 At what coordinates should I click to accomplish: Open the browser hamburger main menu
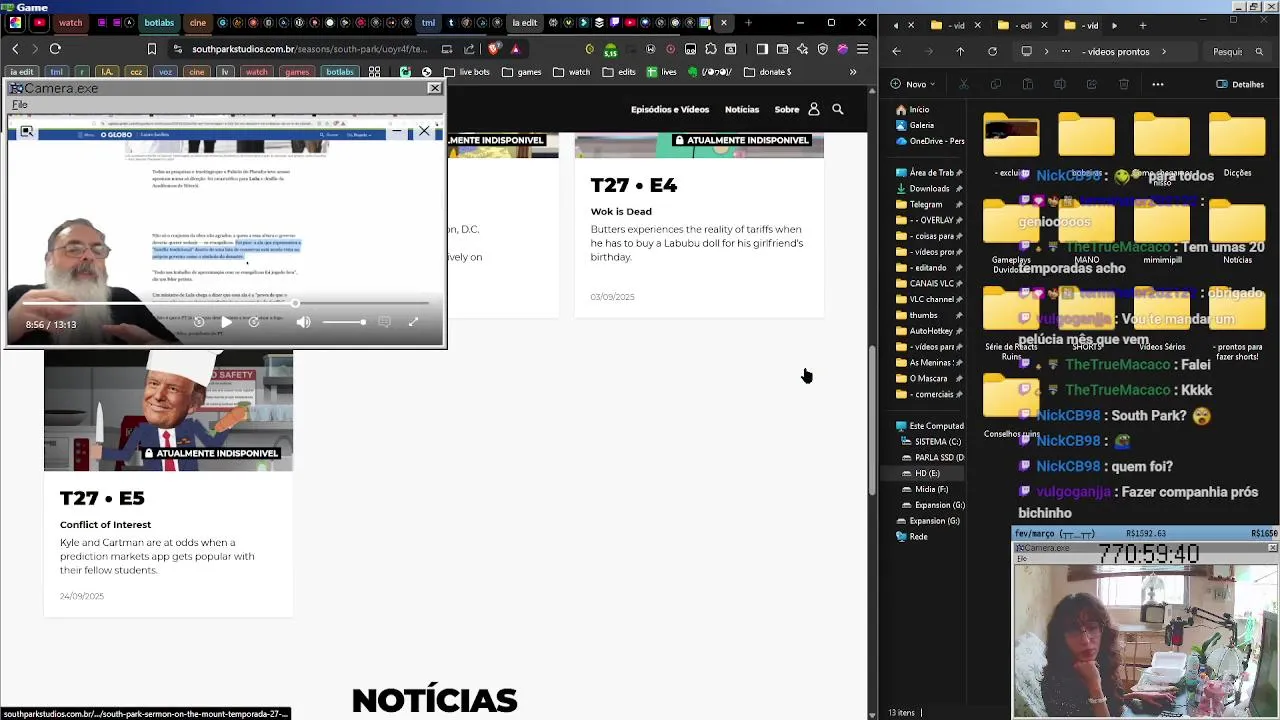point(862,49)
